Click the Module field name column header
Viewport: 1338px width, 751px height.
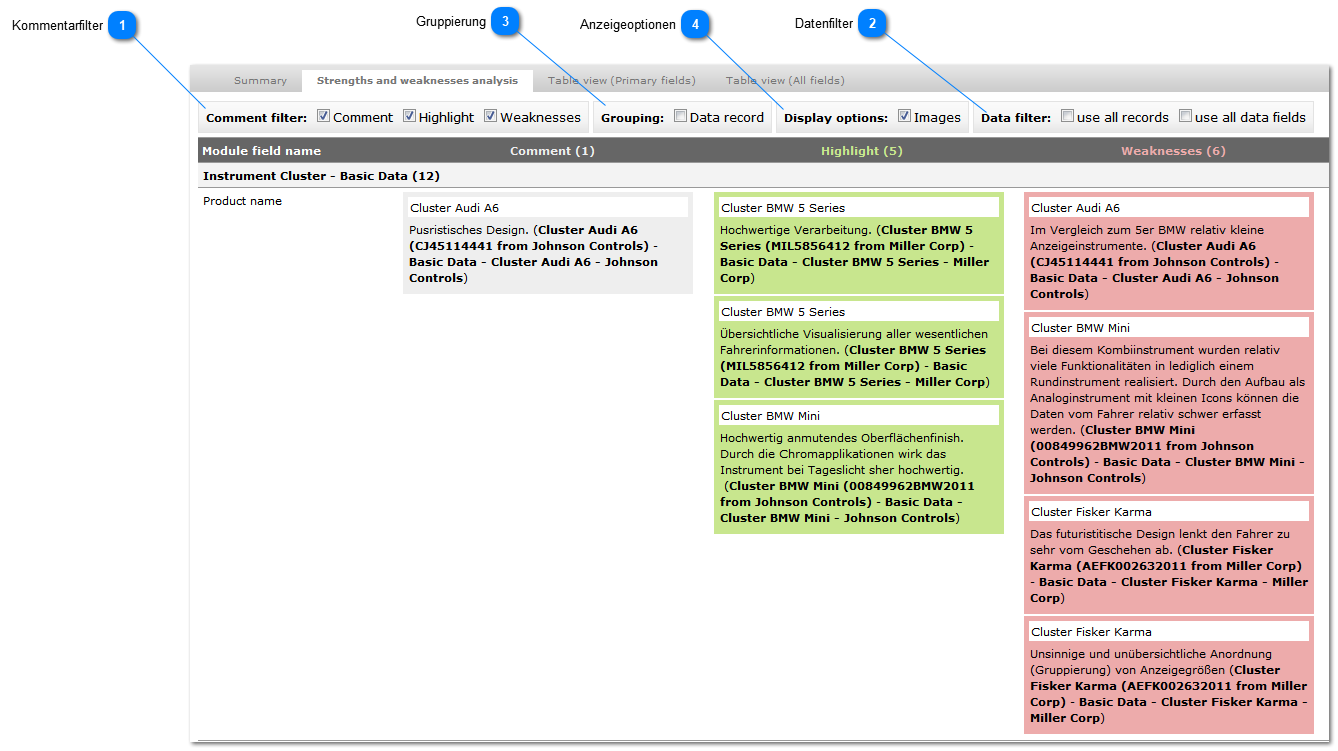click(x=262, y=151)
